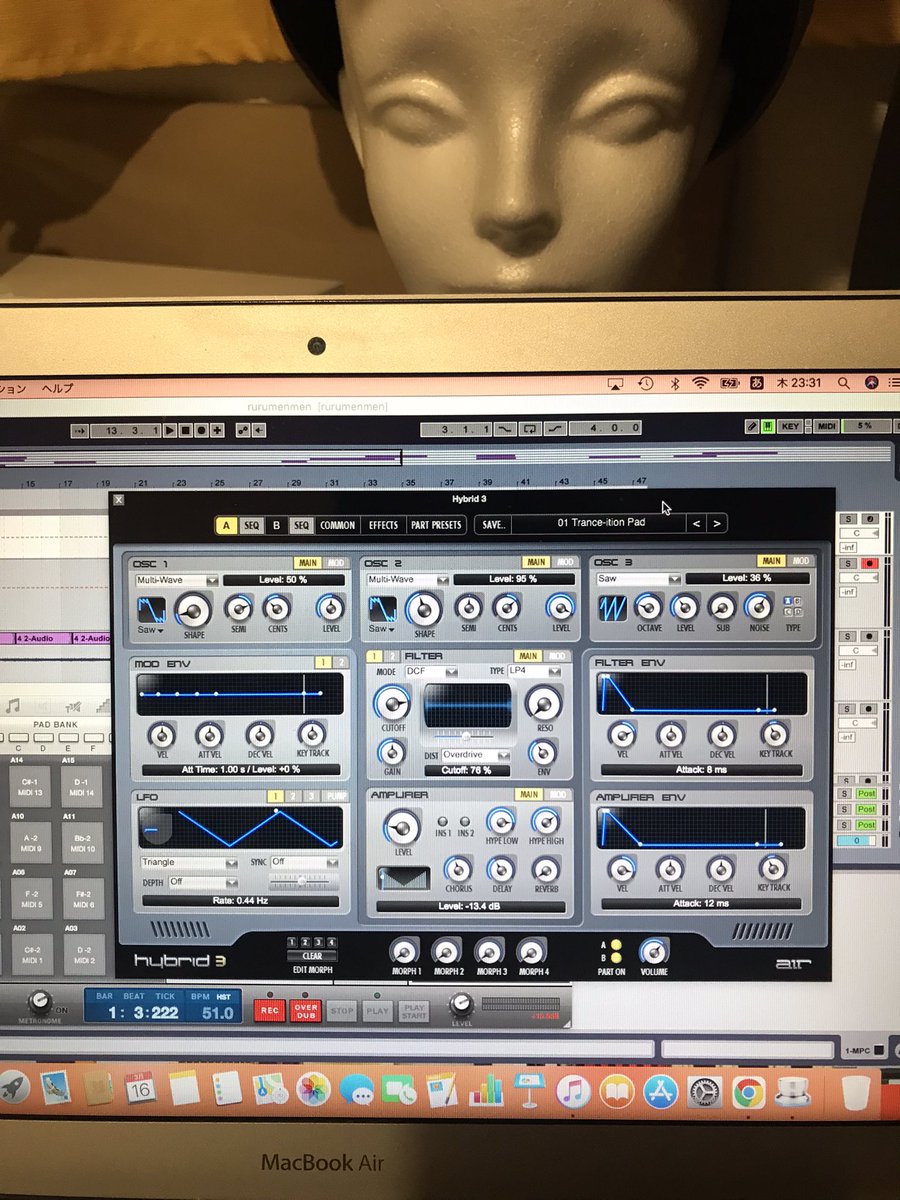Toggle the INS 1 insert button
The width and height of the screenshot is (900, 1200).
(x=442, y=821)
